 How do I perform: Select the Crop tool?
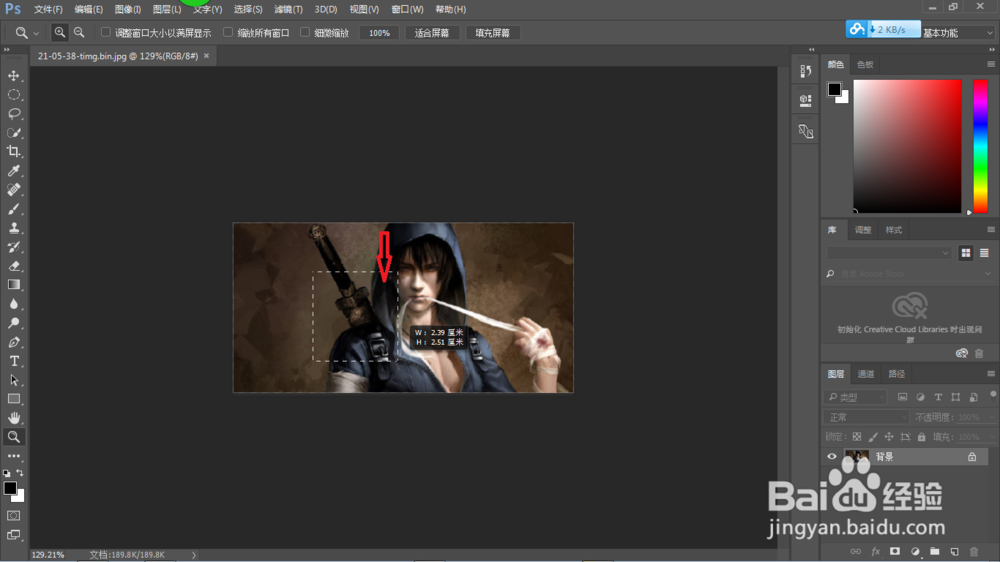coord(13,152)
